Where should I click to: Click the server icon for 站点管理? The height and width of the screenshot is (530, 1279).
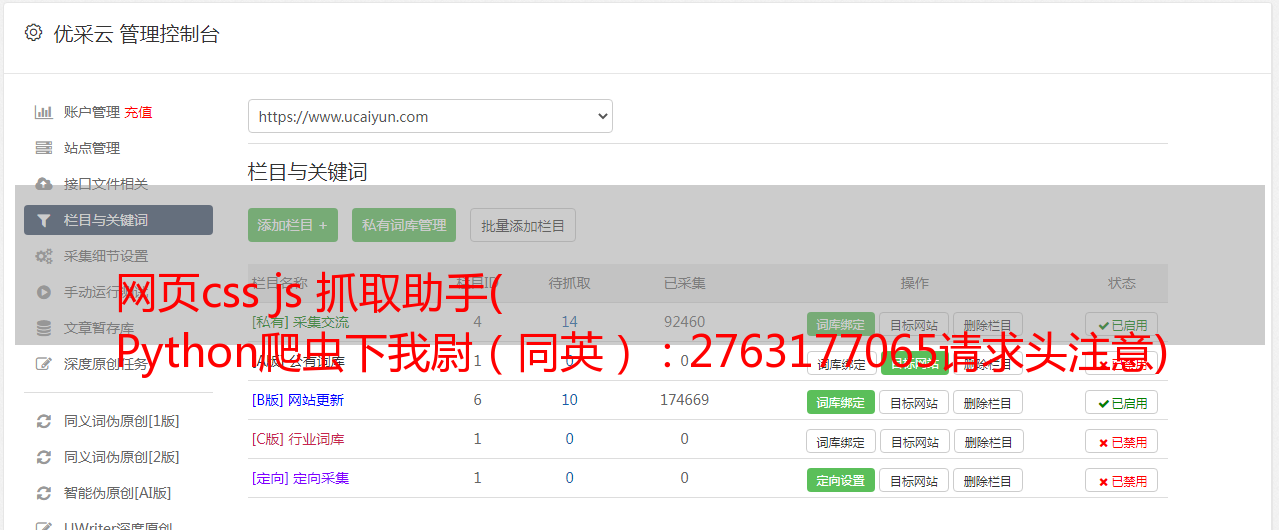(x=44, y=148)
